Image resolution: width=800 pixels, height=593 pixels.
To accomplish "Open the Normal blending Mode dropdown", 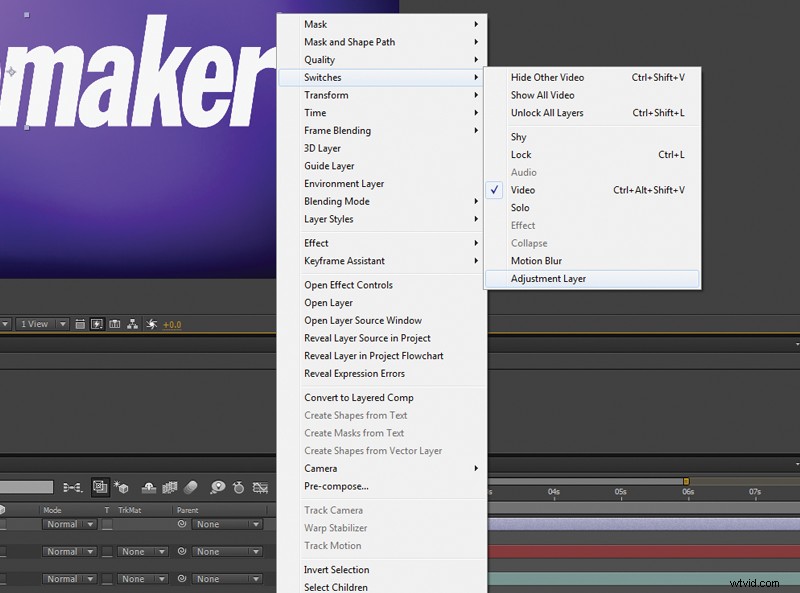I will pos(68,524).
